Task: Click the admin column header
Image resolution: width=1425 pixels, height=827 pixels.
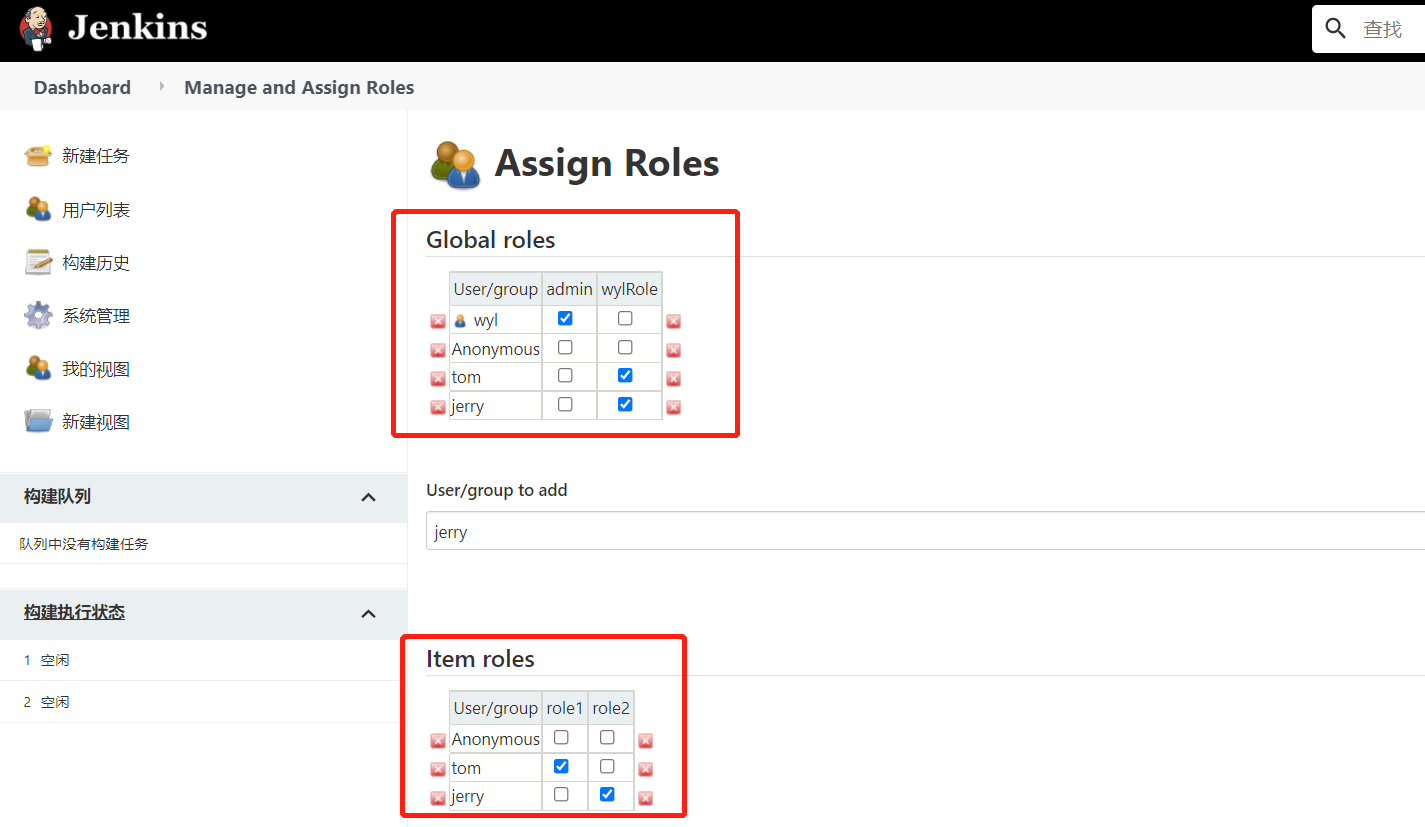Action: point(569,289)
